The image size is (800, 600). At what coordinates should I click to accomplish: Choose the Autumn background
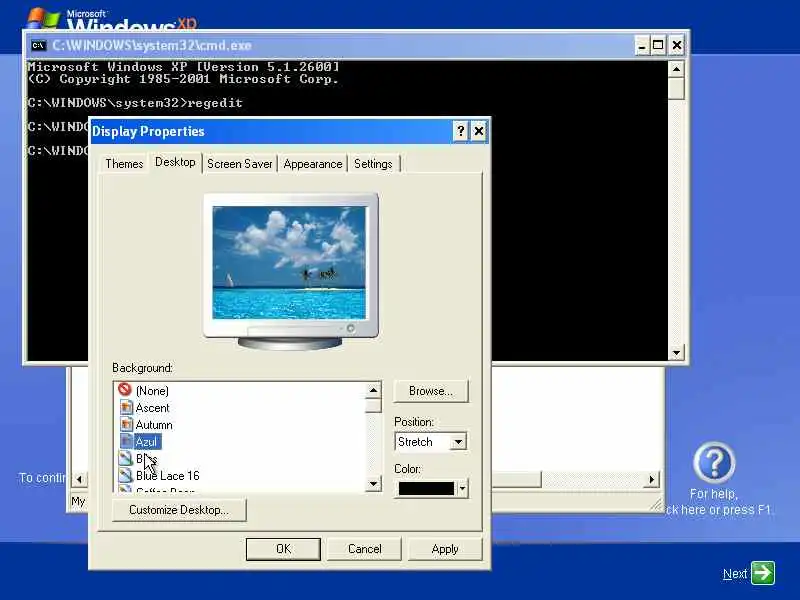point(154,424)
